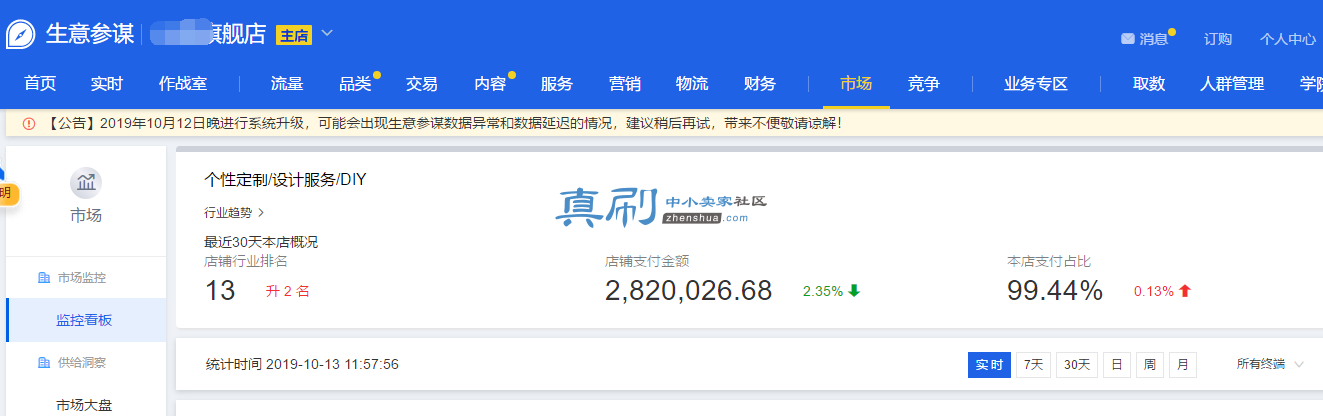Viewport: 1323px width, 416px height.
Task: Click the amount 2,820,026.68
Action: (689, 291)
